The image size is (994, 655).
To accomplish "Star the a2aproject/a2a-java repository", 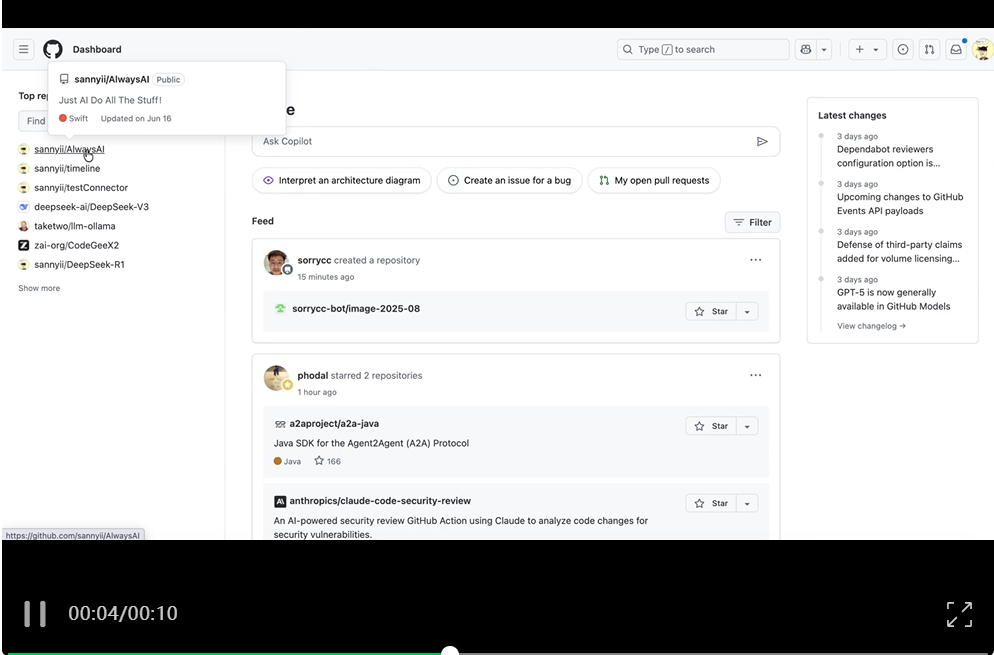I will coord(711,426).
